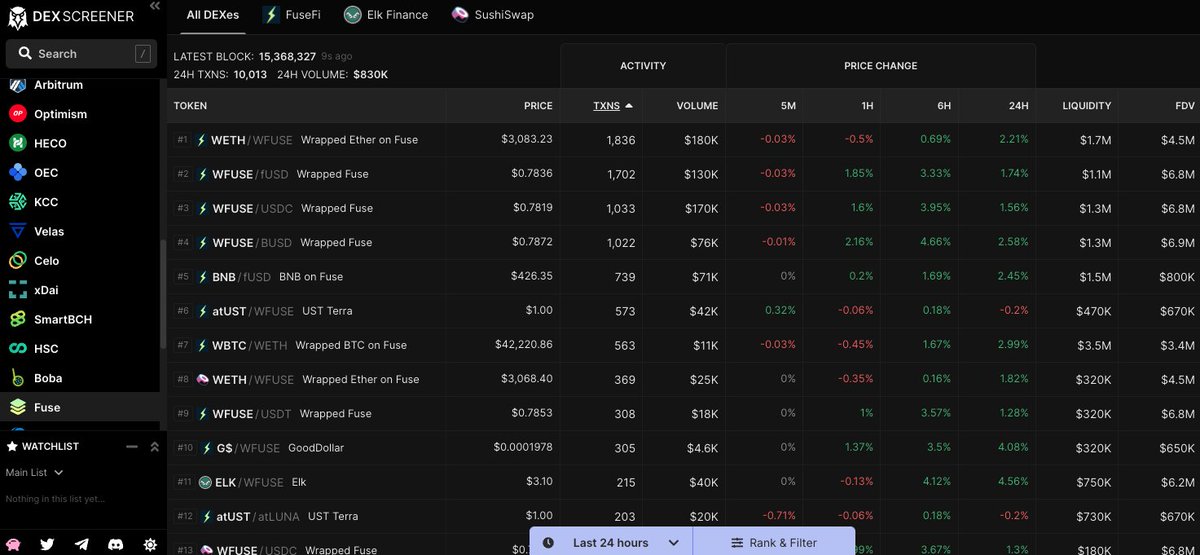Click the magnifier icon in search box

pyautogui.click(x=24, y=54)
